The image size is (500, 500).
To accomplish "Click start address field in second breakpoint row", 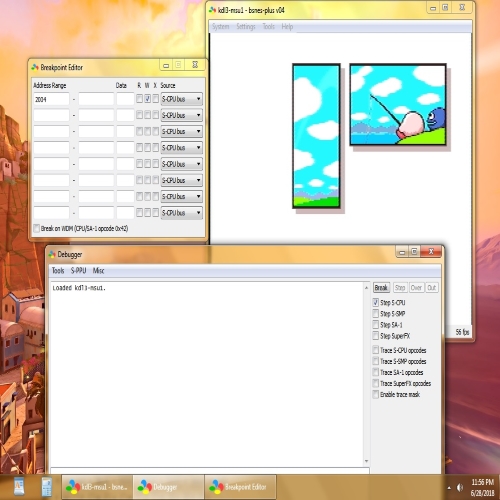I will (x=51, y=115).
